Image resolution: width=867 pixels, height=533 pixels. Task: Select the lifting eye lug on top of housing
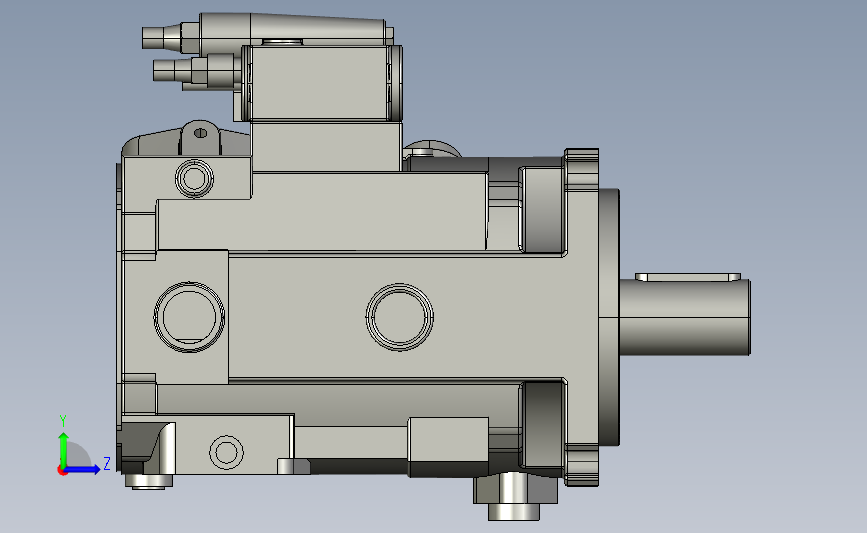(x=200, y=137)
